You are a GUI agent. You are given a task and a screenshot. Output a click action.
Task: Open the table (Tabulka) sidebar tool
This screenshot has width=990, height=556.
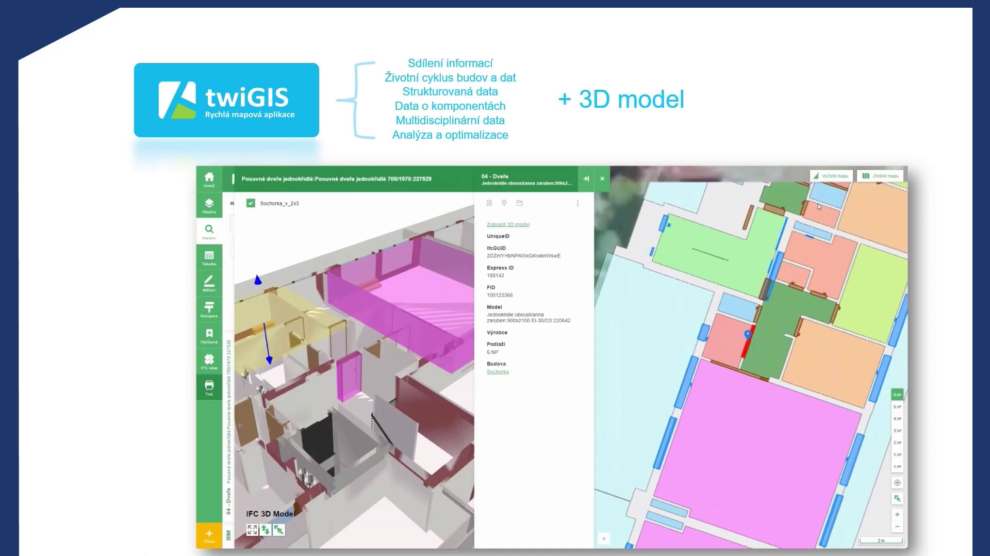[x=209, y=257]
